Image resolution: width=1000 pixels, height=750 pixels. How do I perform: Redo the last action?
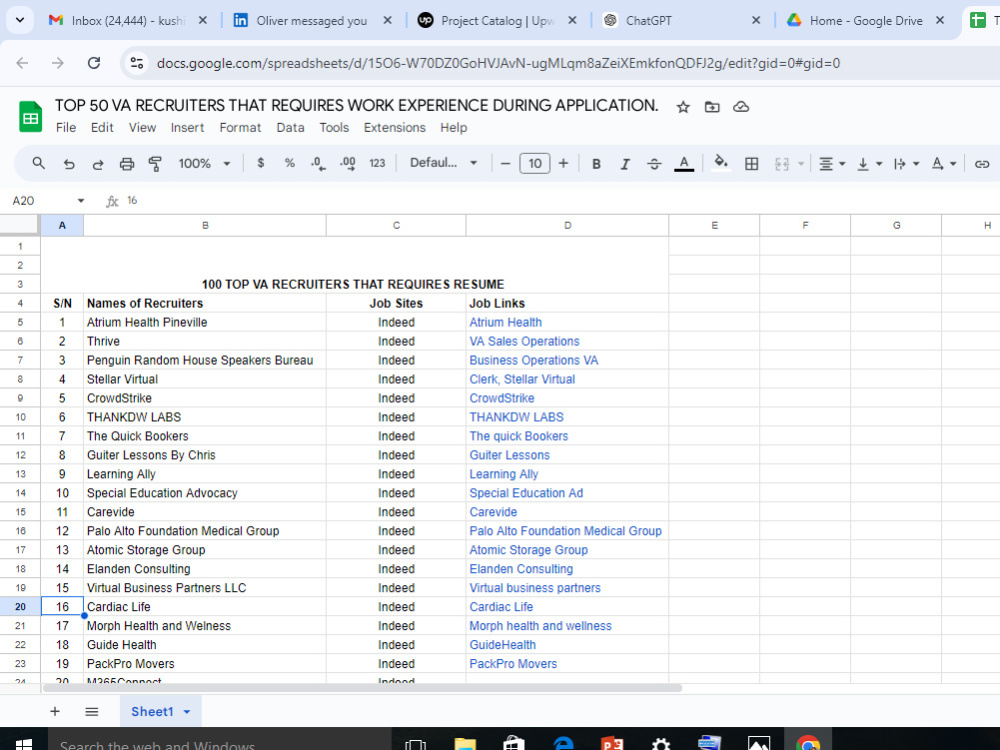pyautogui.click(x=98, y=164)
